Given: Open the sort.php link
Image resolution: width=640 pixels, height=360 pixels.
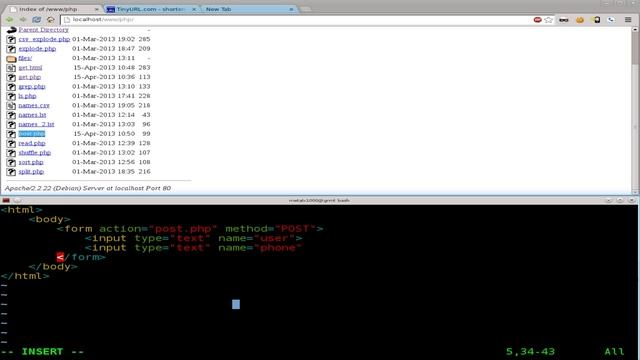Looking at the screenshot, I should pyautogui.click(x=31, y=162).
